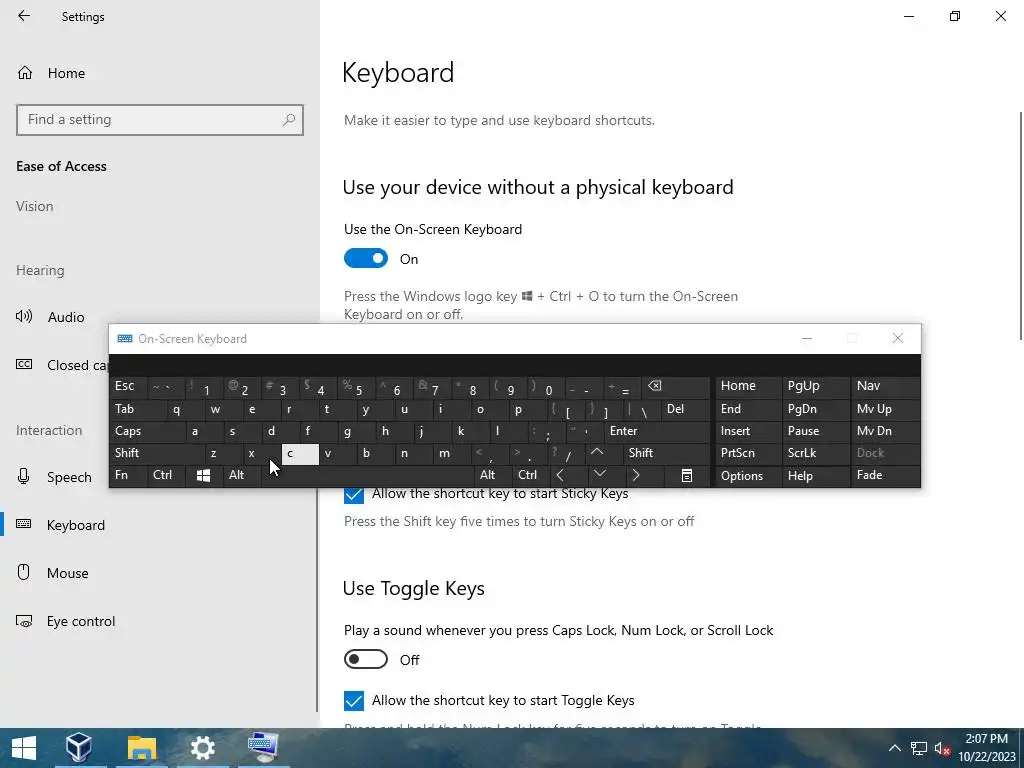Uncheck Allow shortcut key to start Sticky Keys
1024x768 pixels.
tap(354, 494)
